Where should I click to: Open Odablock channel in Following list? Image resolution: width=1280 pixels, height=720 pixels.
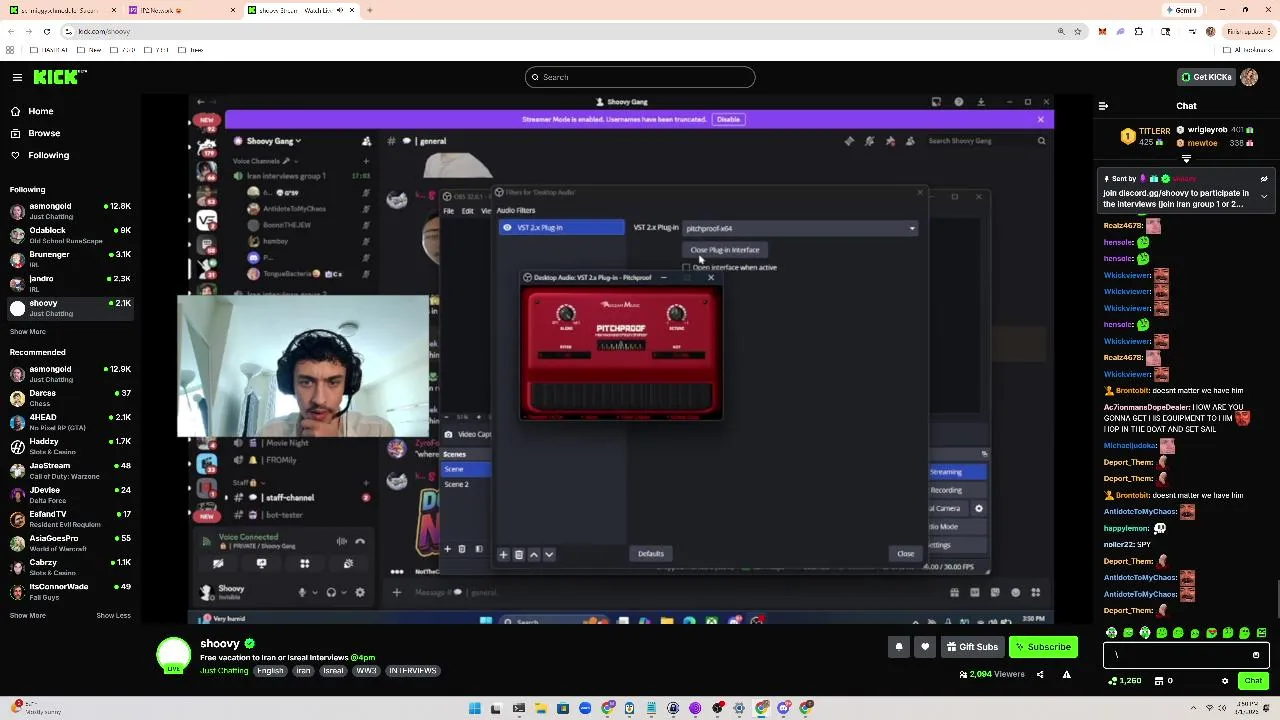pyautogui.click(x=70, y=235)
